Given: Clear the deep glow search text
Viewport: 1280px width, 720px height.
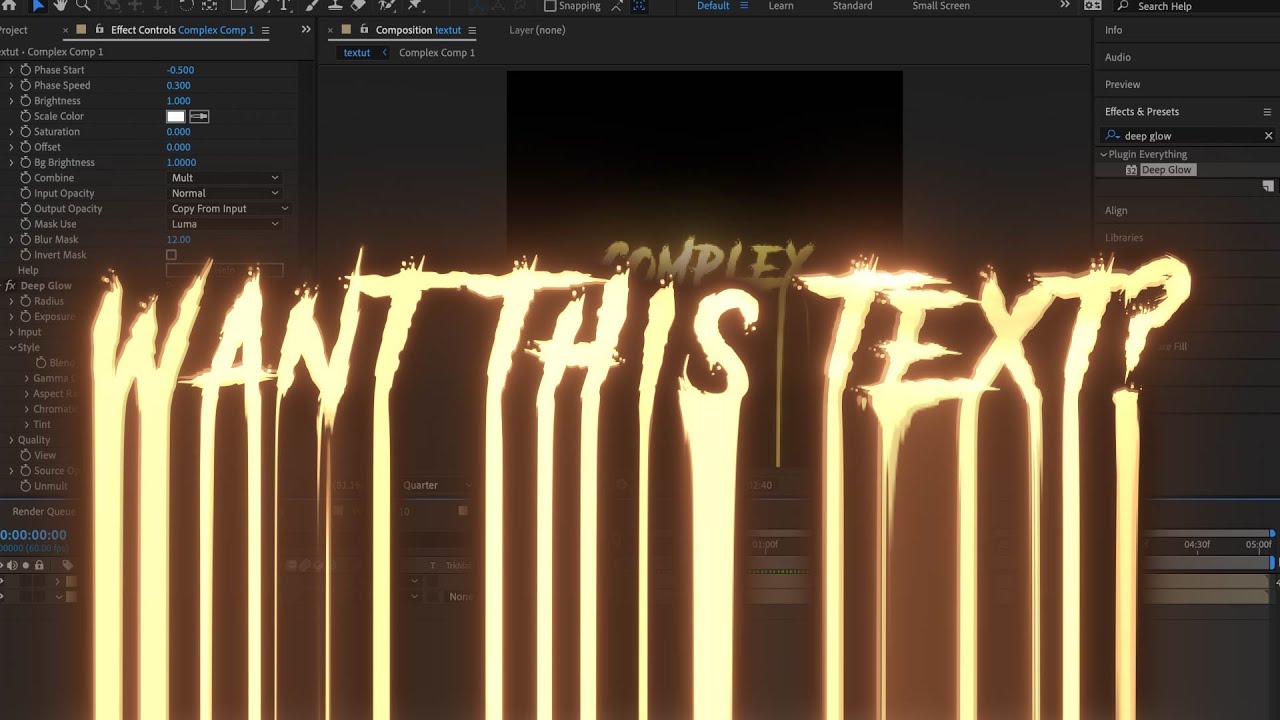Looking at the screenshot, I should 1269,136.
